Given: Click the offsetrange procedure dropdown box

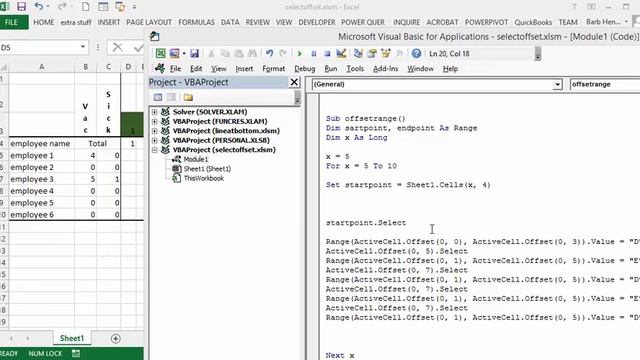Looking at the screenshot, I should [604, 84].
